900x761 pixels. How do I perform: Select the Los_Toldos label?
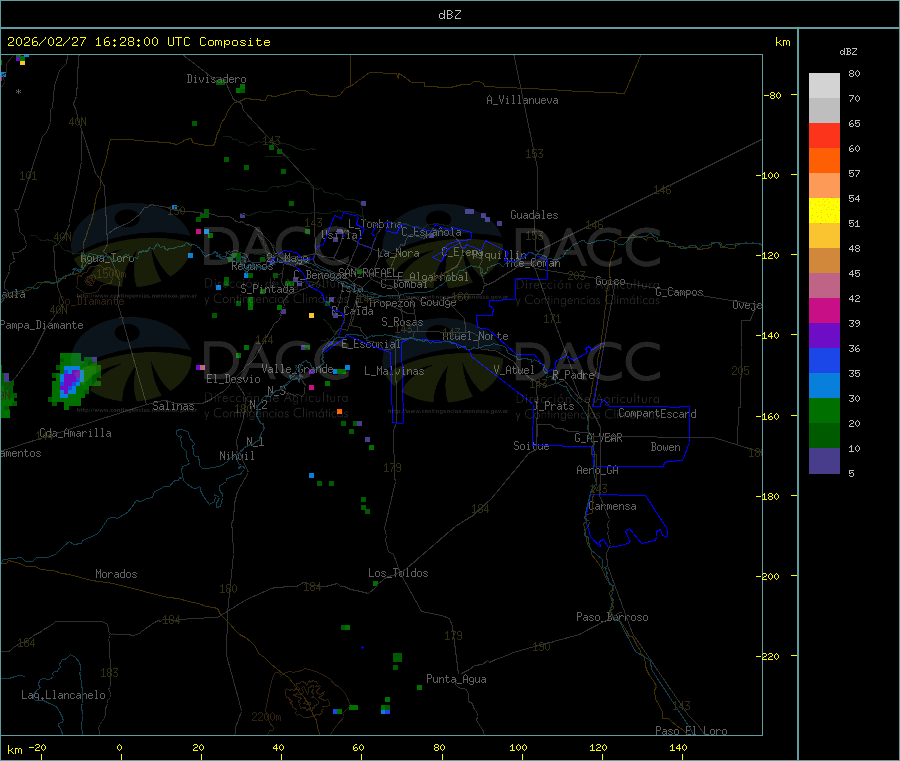[x=398, y=573]
